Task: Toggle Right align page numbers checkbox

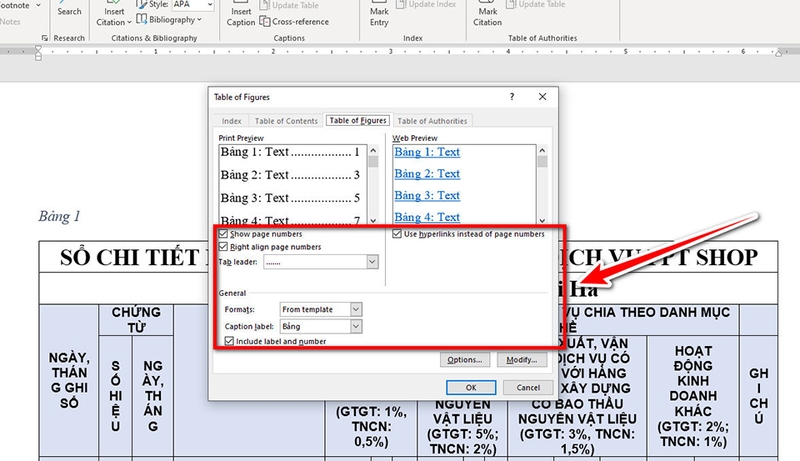Action: 223,246
